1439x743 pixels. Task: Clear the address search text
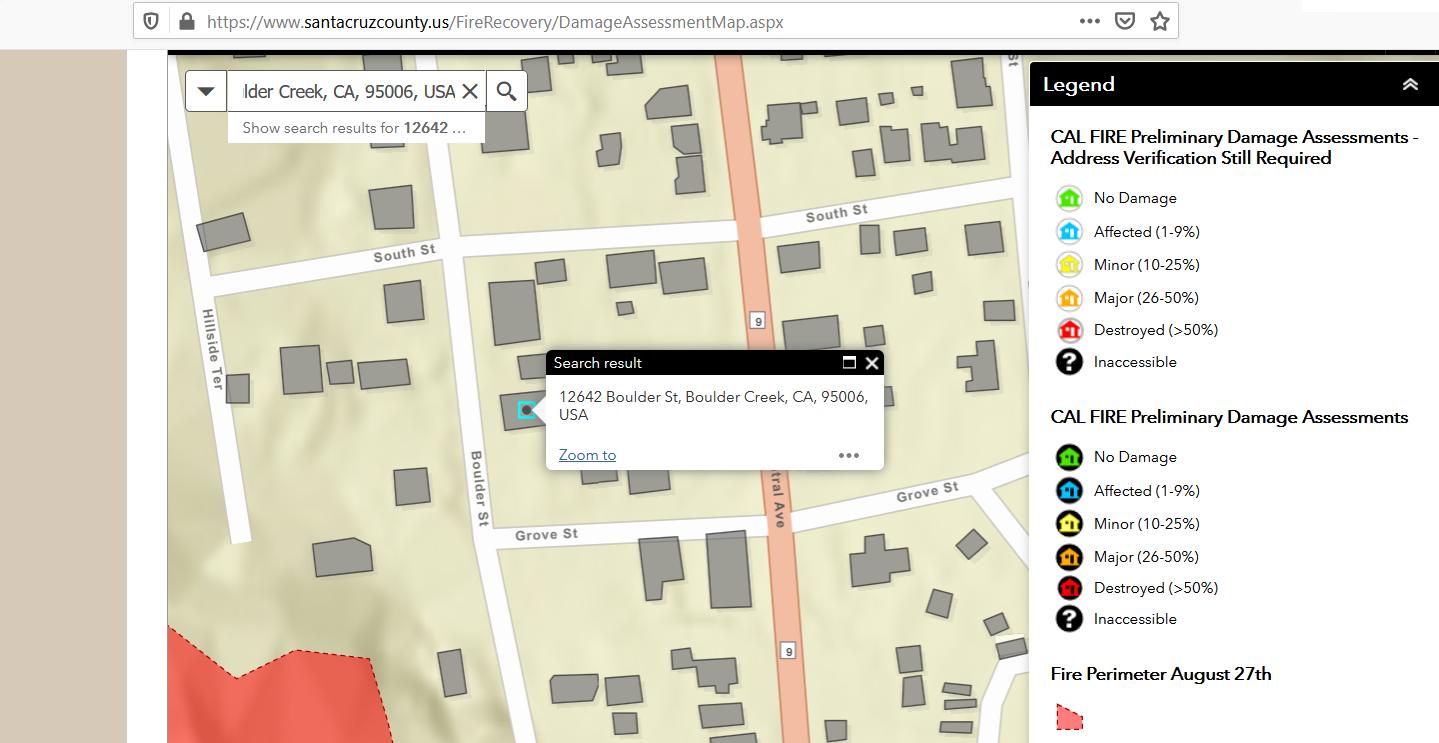pyautogui.click(x=470, y=91)
